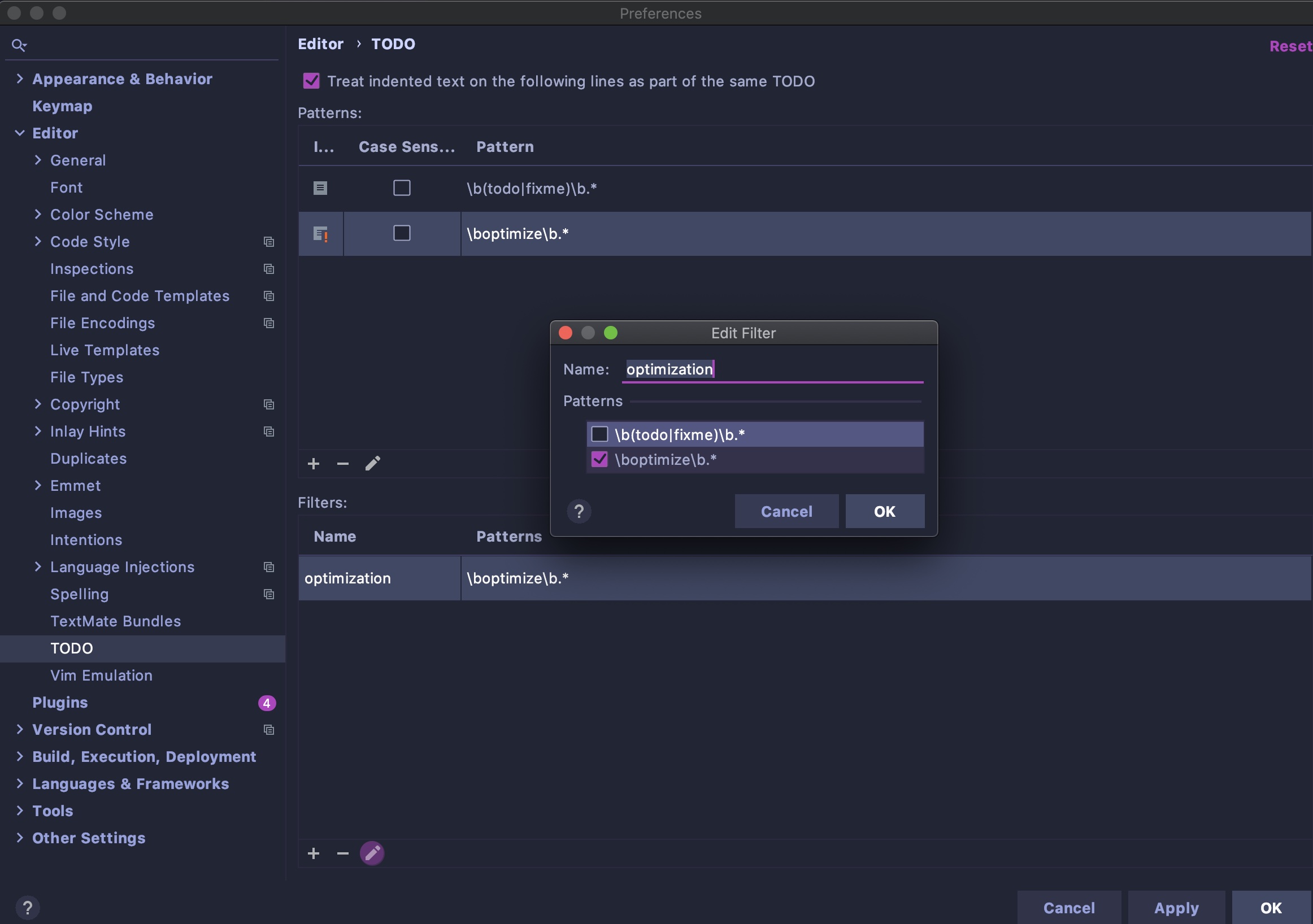
Task: Expand the Color Scheme node
Action: click(x=38, y=215)
